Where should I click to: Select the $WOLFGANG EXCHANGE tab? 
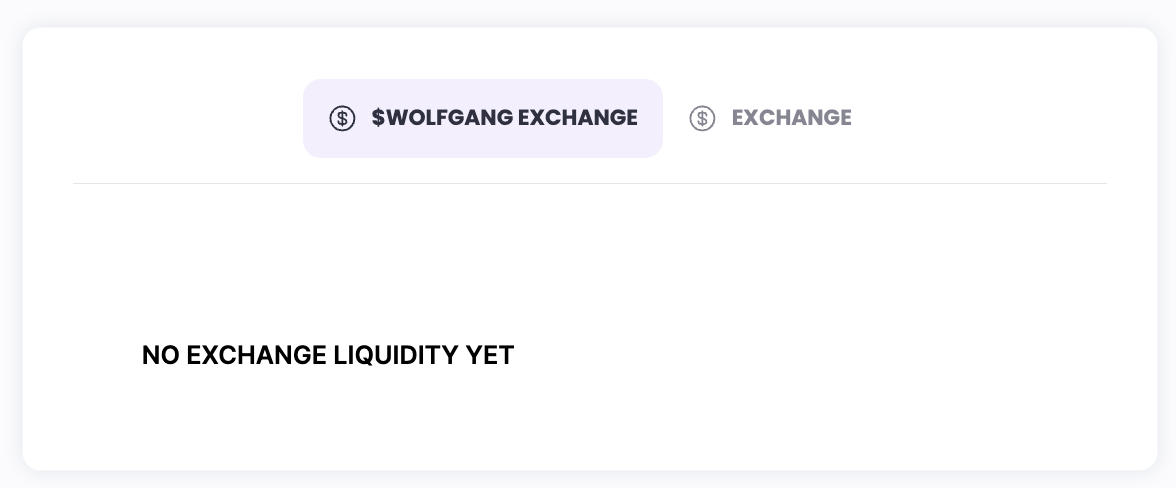coord(483,118)
